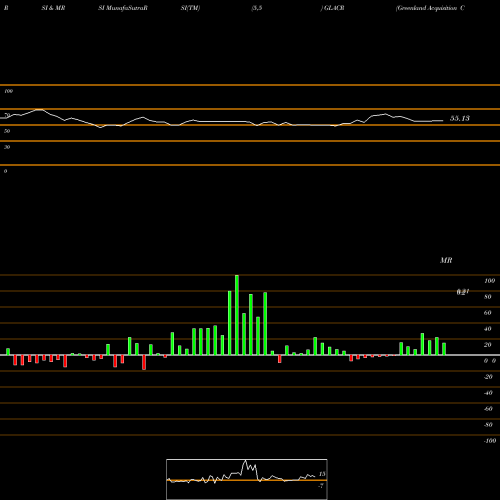Click the 40 label on MR axis
This screenshot has height=500, width=500.
(x=488, y=329)
